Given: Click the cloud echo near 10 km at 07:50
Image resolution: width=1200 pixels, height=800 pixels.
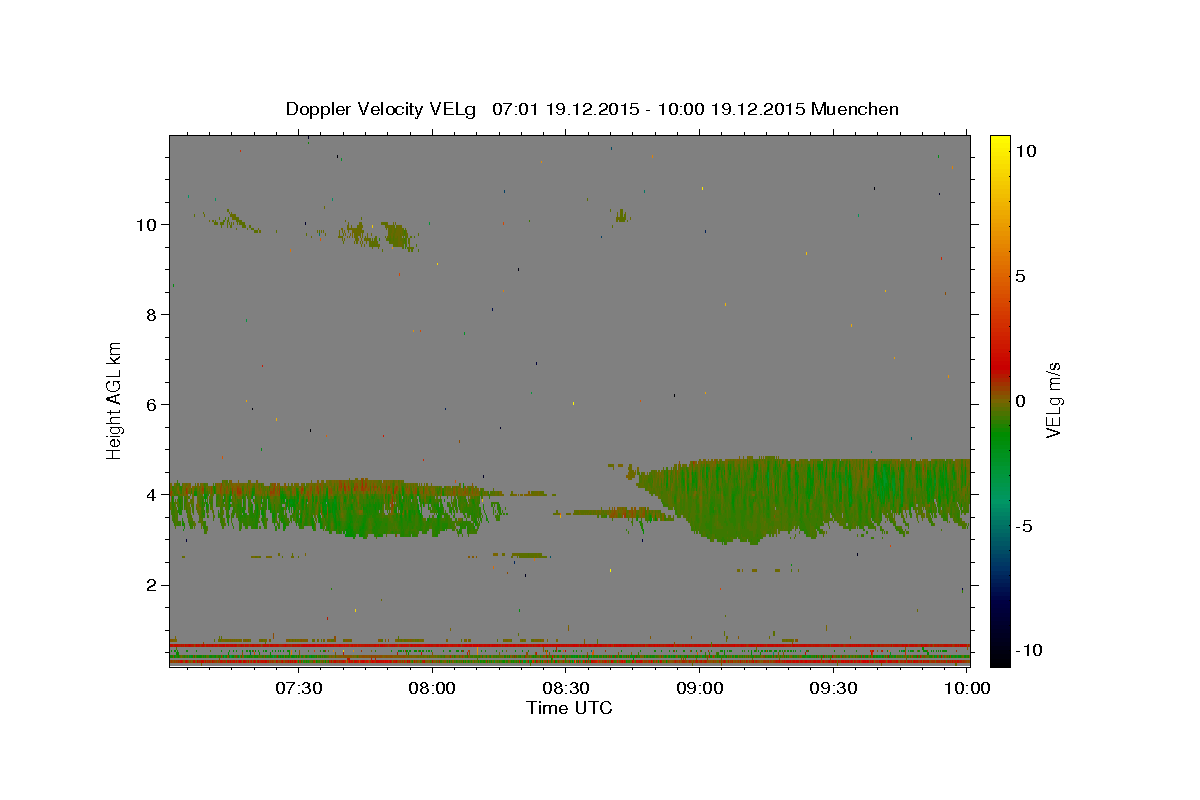Looking at the screenshot, I should (x=396, y=236).
